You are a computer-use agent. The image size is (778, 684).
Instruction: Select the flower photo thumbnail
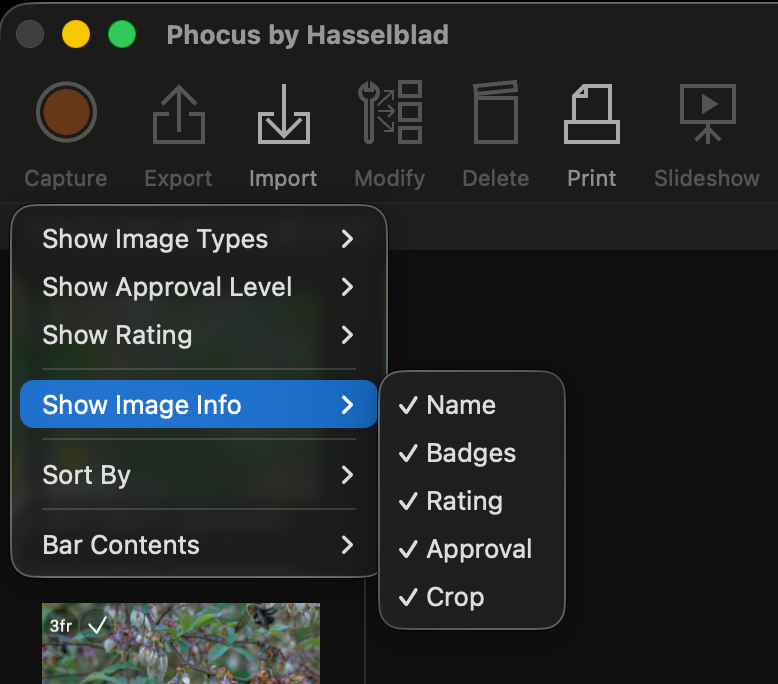181,643
